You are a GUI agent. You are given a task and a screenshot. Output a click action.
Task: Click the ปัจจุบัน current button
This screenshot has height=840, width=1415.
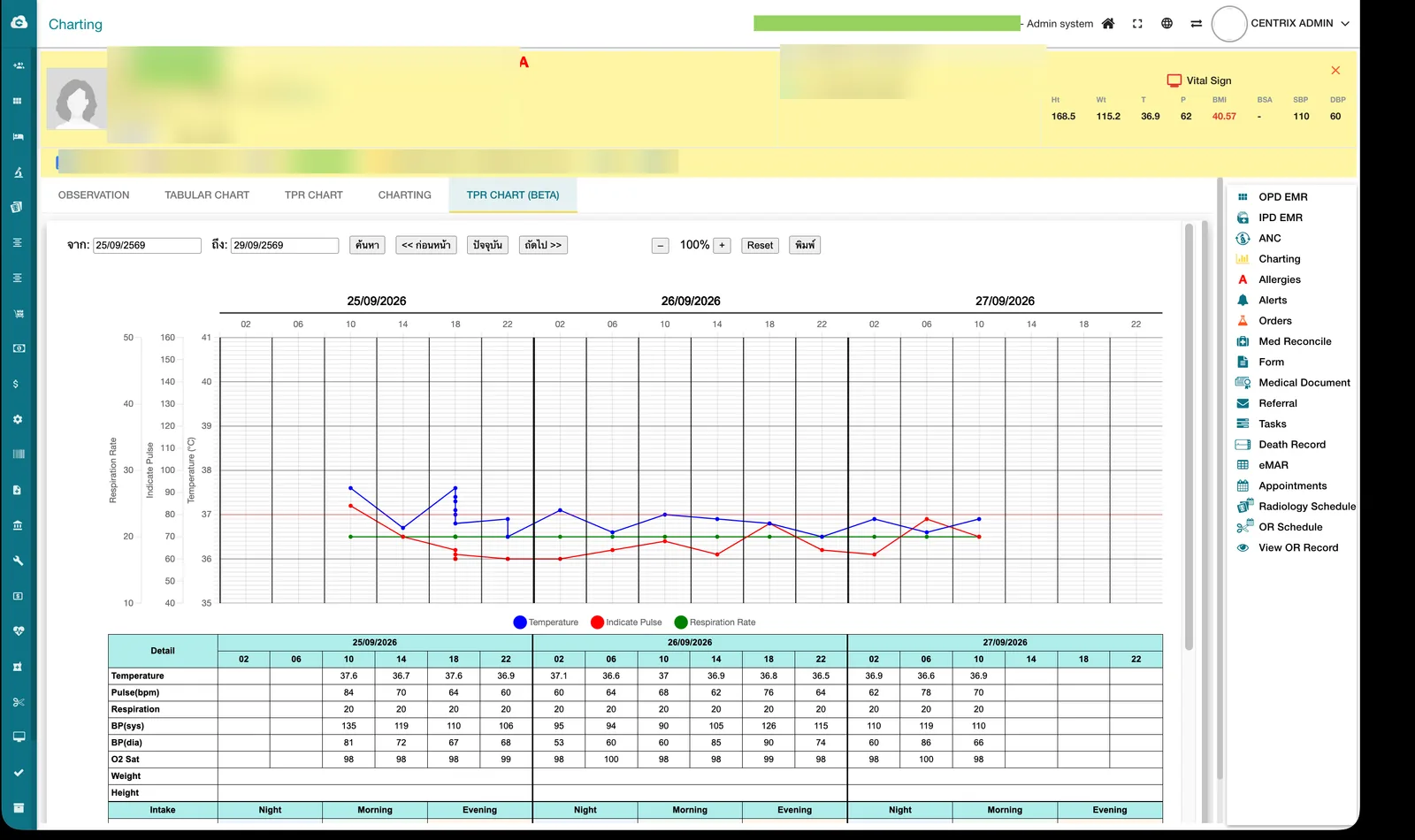point(487,245)
